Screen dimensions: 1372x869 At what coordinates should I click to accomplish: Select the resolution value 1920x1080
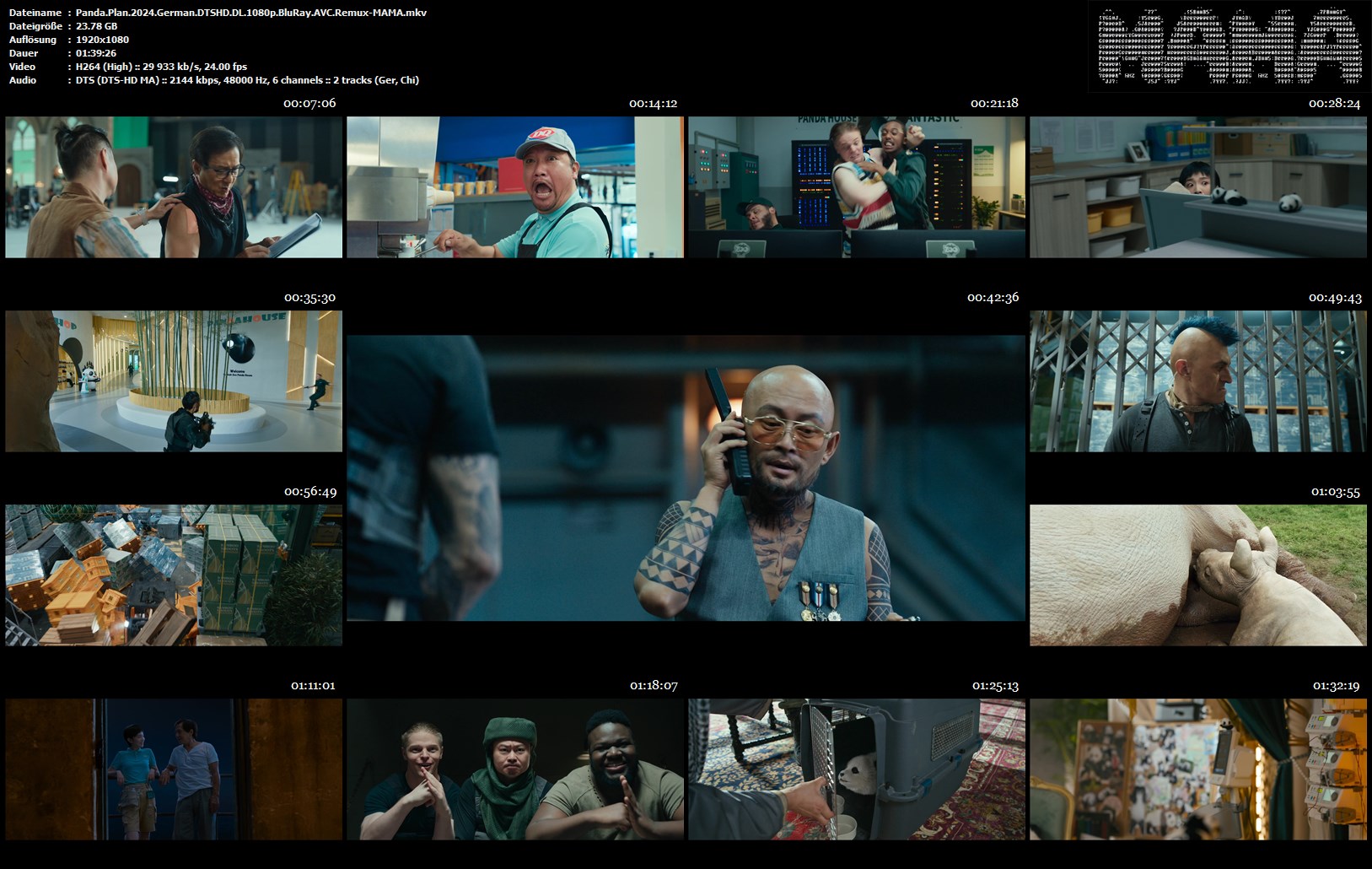(x=102, y=40)
